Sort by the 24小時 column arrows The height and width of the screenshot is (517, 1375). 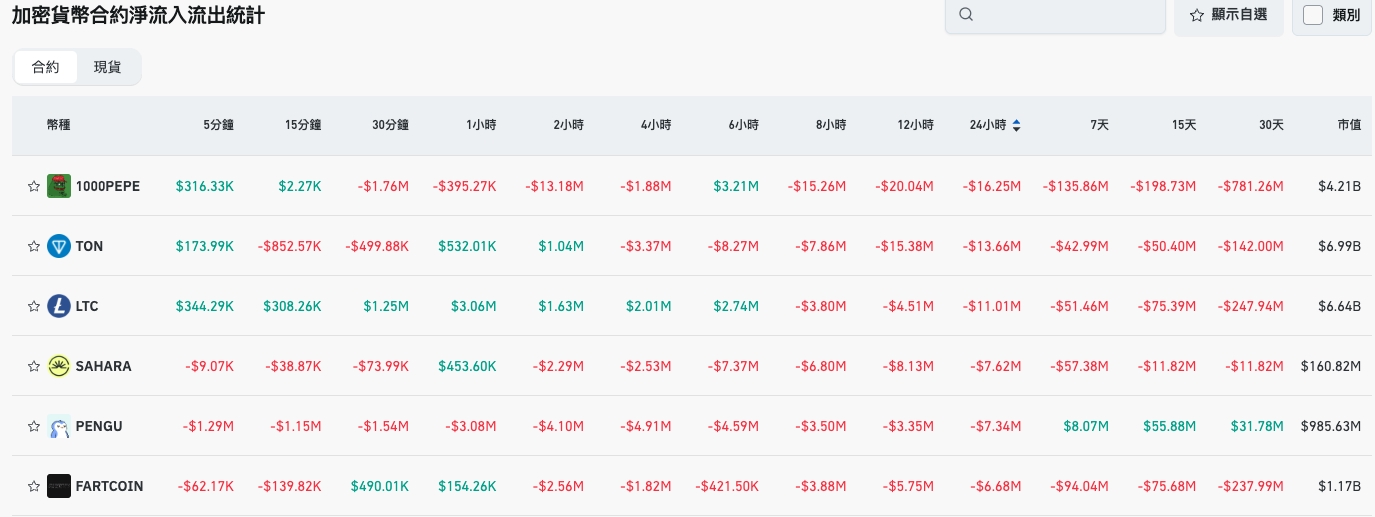coord(1017,125)
